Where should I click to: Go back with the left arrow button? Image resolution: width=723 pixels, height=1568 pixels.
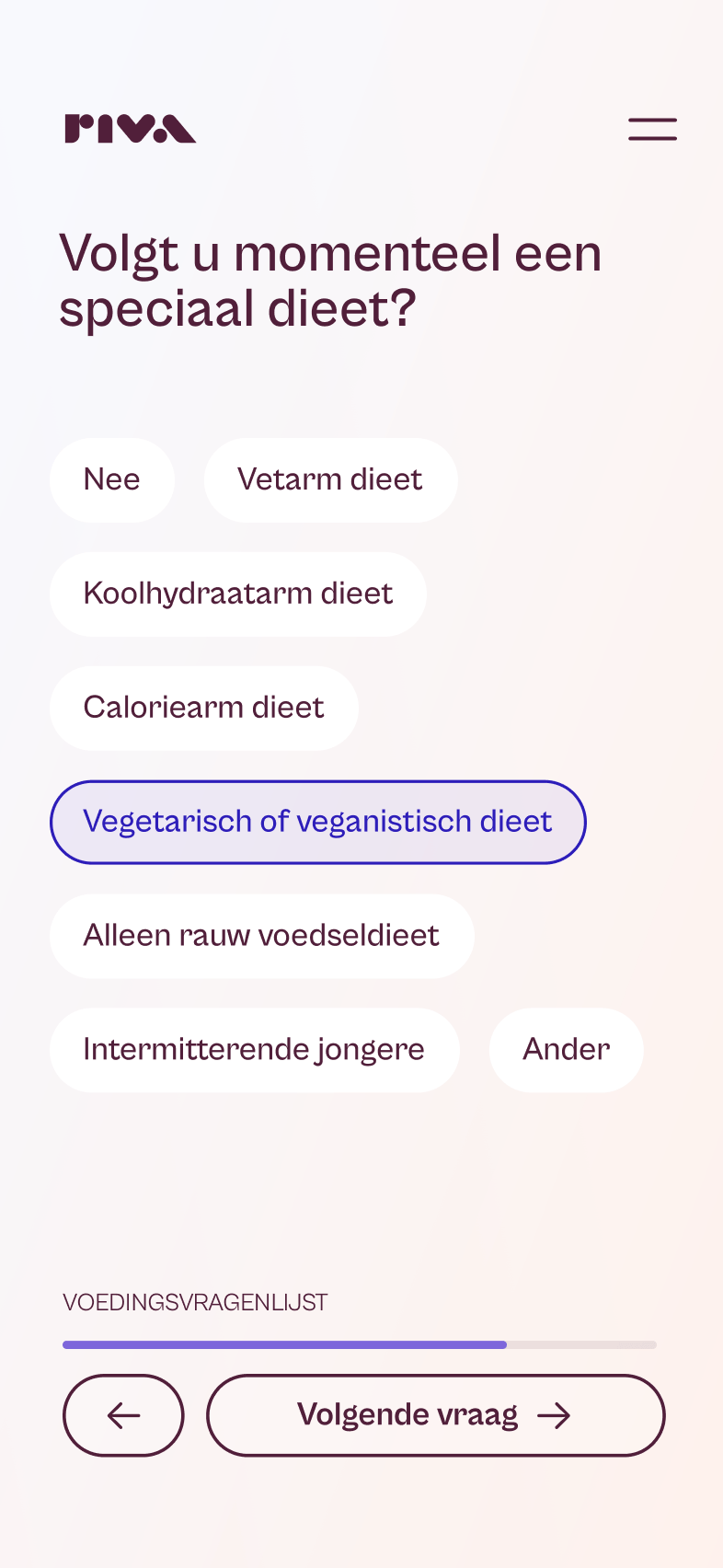[123, 1415]
